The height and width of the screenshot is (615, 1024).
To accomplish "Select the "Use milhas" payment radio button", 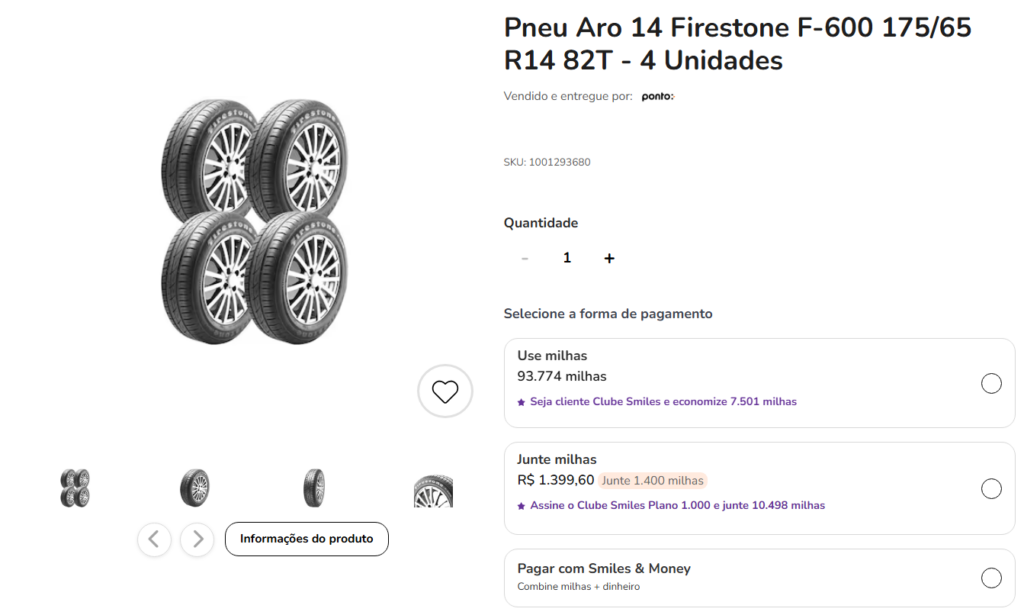I will [x=991, y=384].
